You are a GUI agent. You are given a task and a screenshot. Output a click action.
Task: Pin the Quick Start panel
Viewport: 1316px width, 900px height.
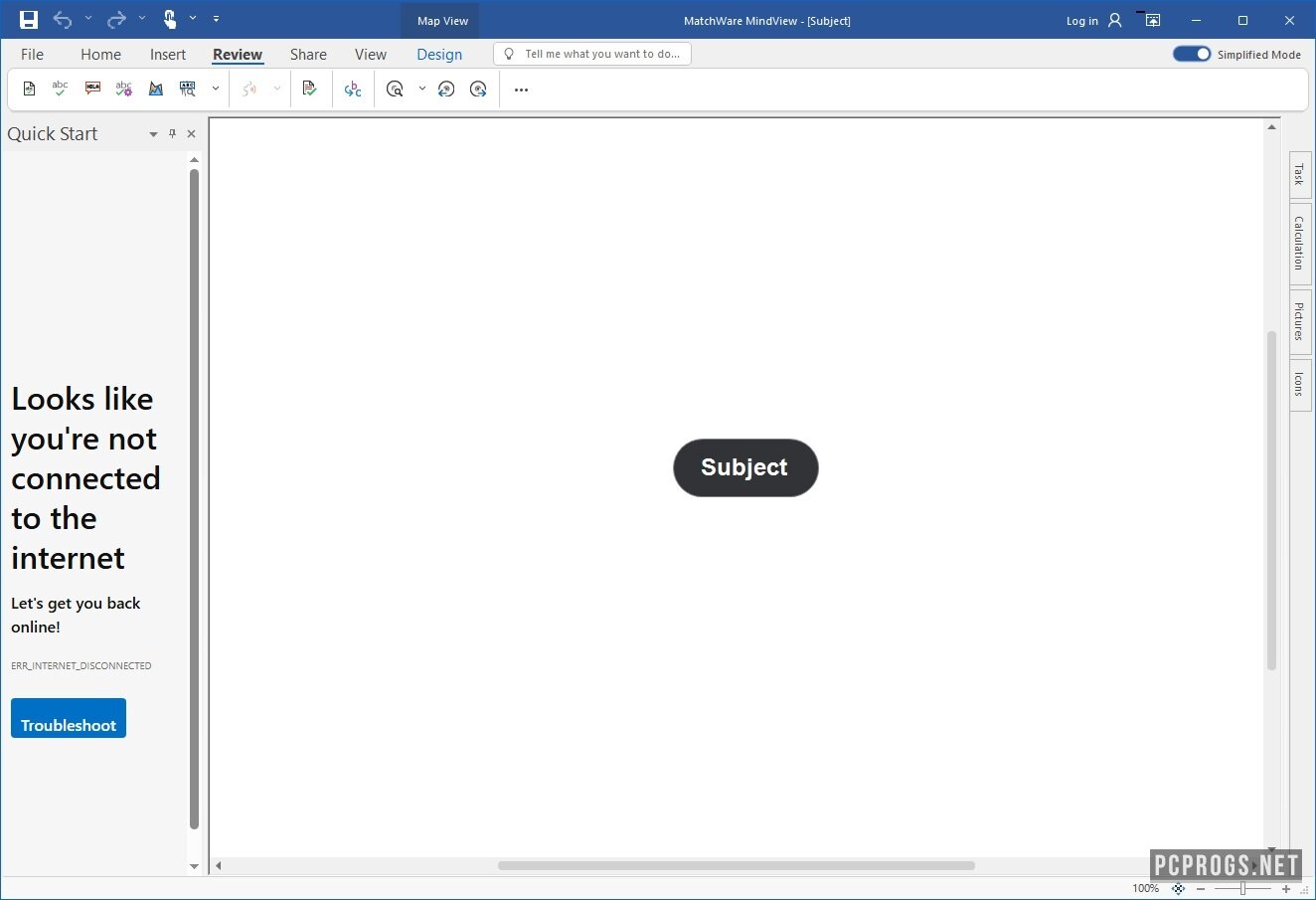pyautogui.click(x=172, y=133)
